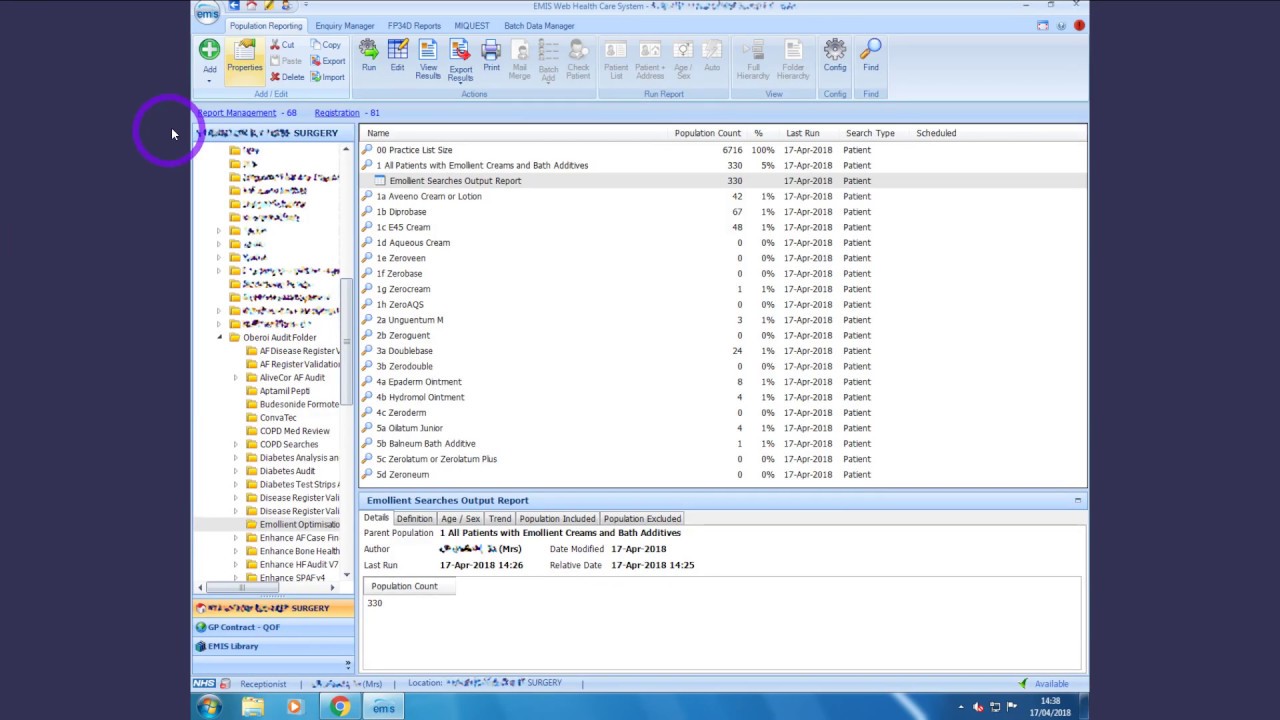
Task: Click the EMIS application logo button
Action: pyautogui.click(x=207, y=13)
